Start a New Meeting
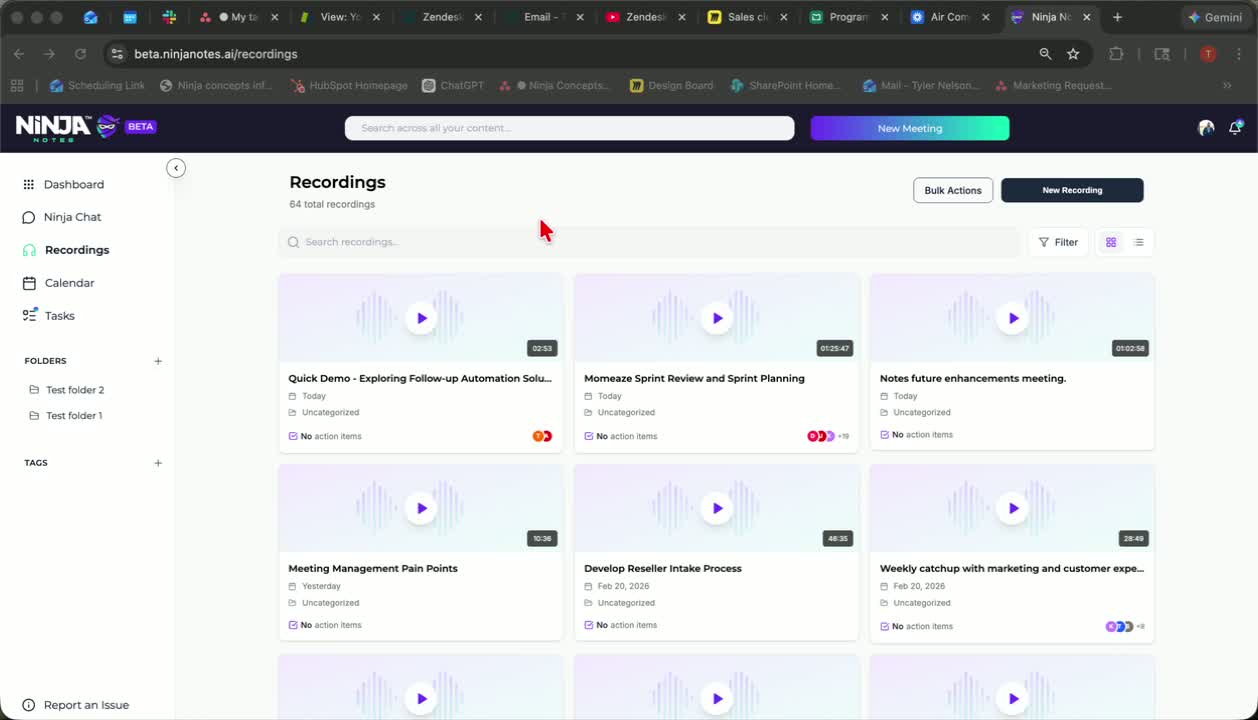This screenshot has width=1258, height=720. point(909,128)
